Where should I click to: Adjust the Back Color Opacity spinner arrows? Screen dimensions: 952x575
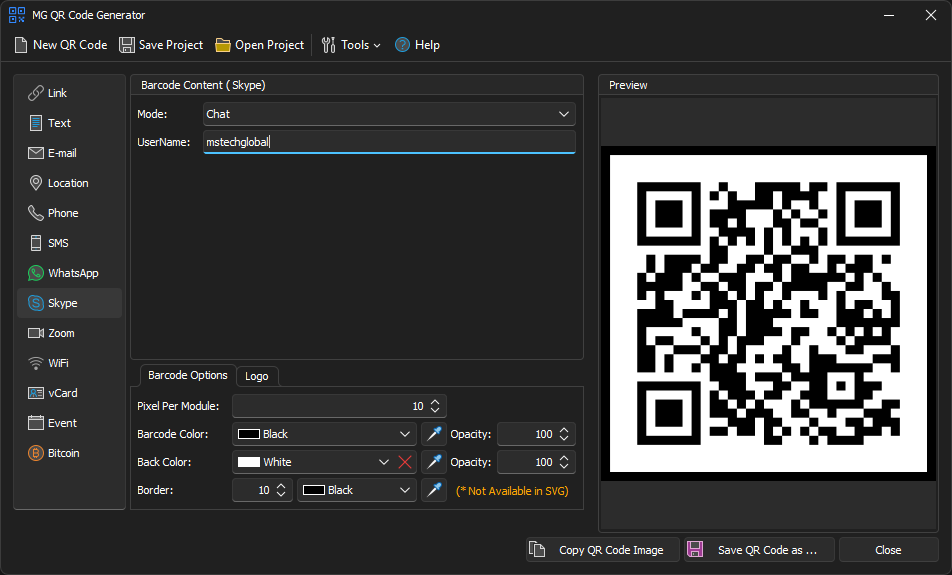tap(564, 462)
